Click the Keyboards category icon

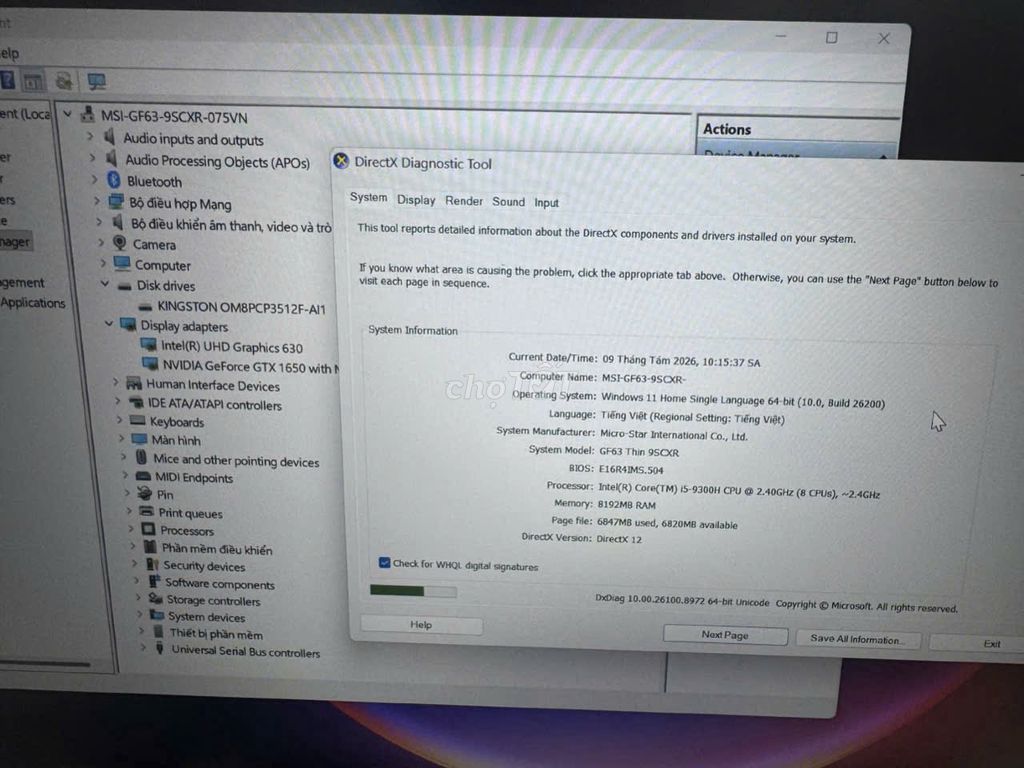(138, 421)
